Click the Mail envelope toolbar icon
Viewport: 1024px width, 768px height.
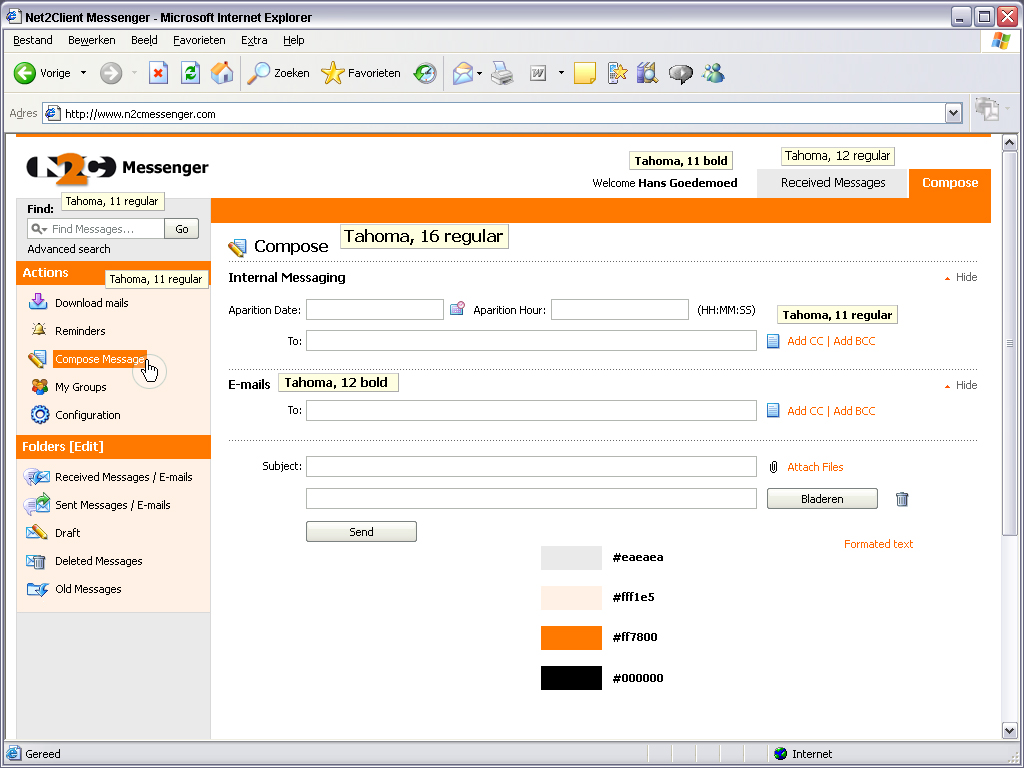pyautogui.click(x=462, y=73)
